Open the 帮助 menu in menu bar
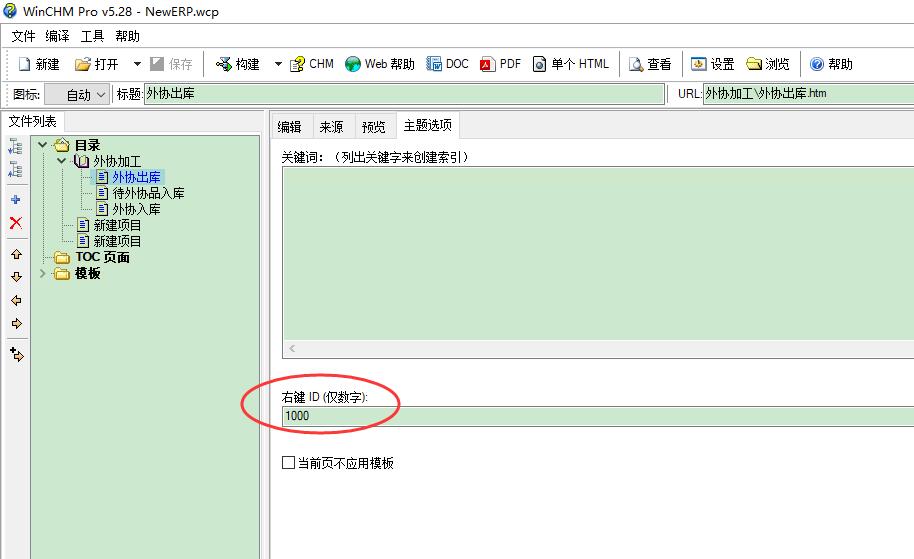Image resolution: width=914 pixels, height=559 pixels. coord(127,36)
